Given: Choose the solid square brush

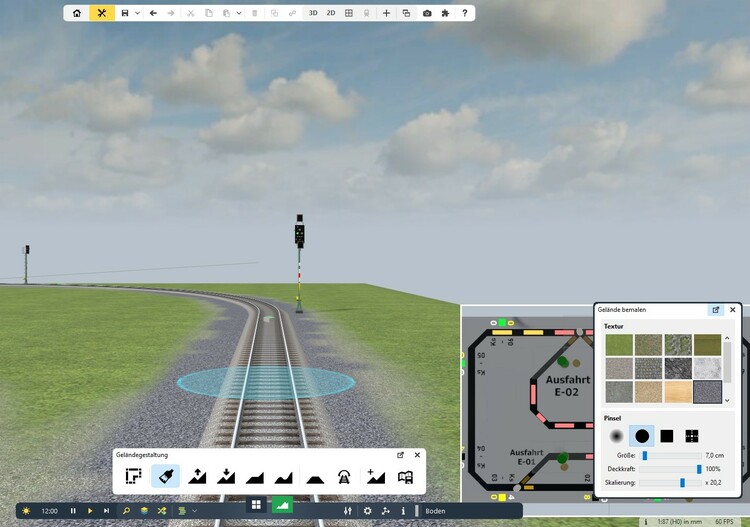Looking at the screenshot, I should (x=666, y=436).
